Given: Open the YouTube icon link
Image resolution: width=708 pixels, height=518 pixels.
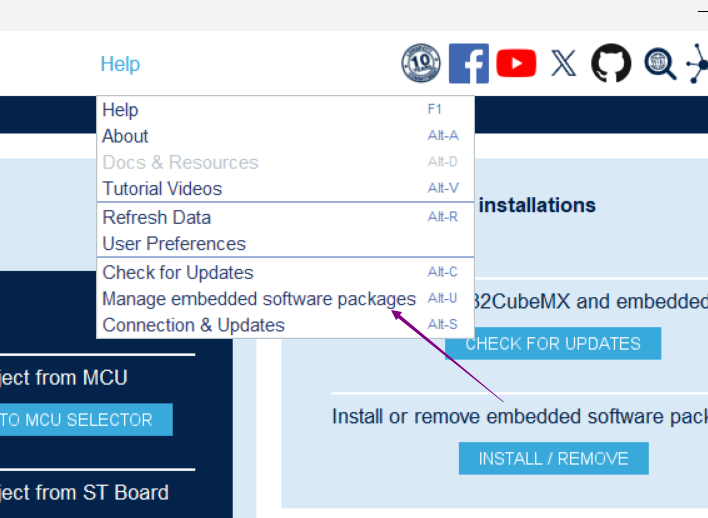Looking at the screenshot, I should (516, 63).
